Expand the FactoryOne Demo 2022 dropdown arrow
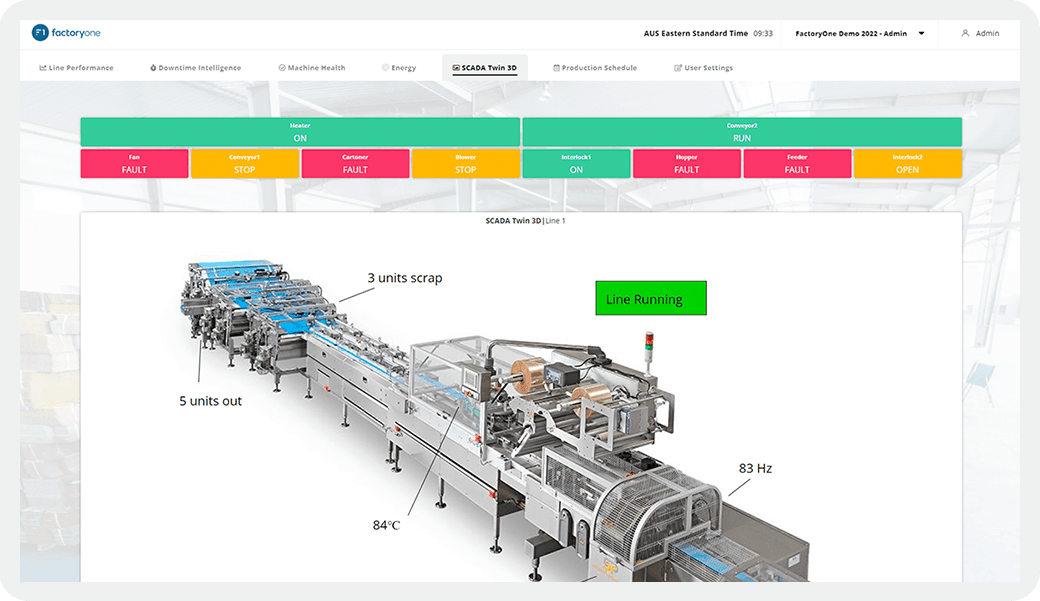The height and width of the screenshot is (601, 1040). [921, 33]
